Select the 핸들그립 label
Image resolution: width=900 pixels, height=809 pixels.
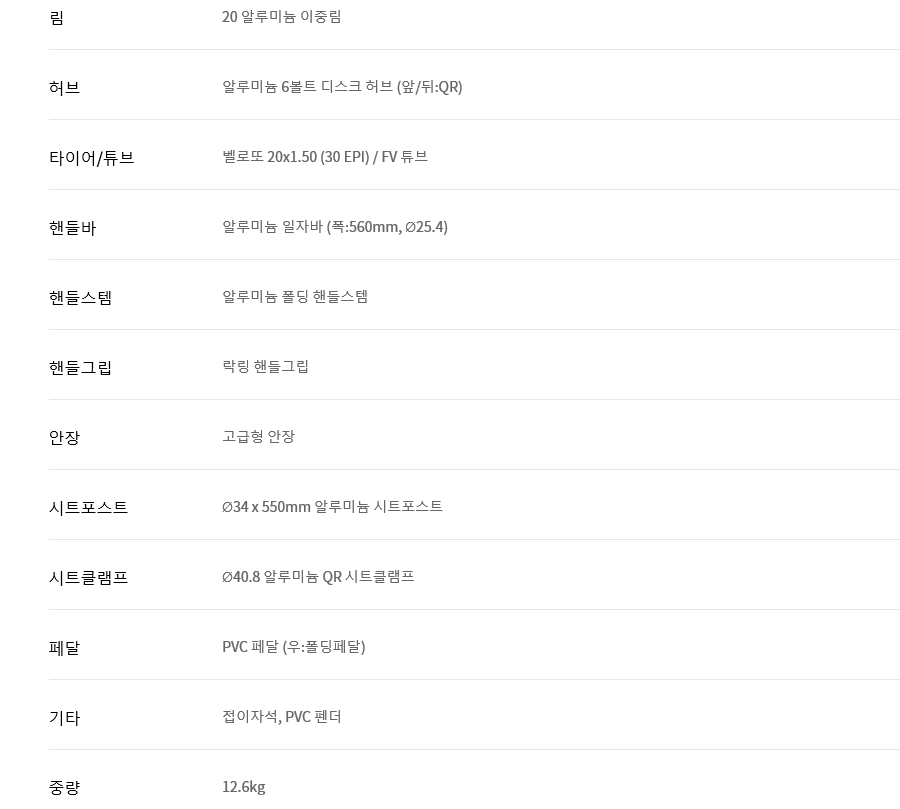click(80, 368)
